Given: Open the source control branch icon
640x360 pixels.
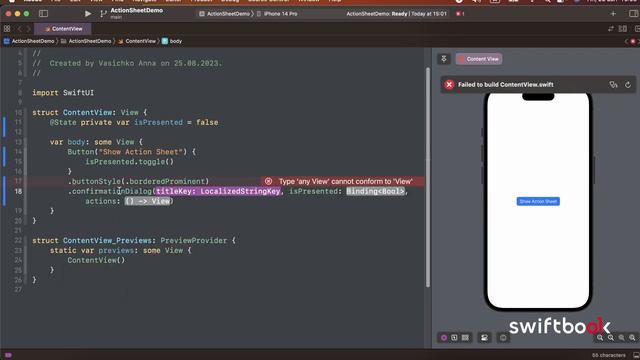Looking at the screenshot, I should point(103,14).
